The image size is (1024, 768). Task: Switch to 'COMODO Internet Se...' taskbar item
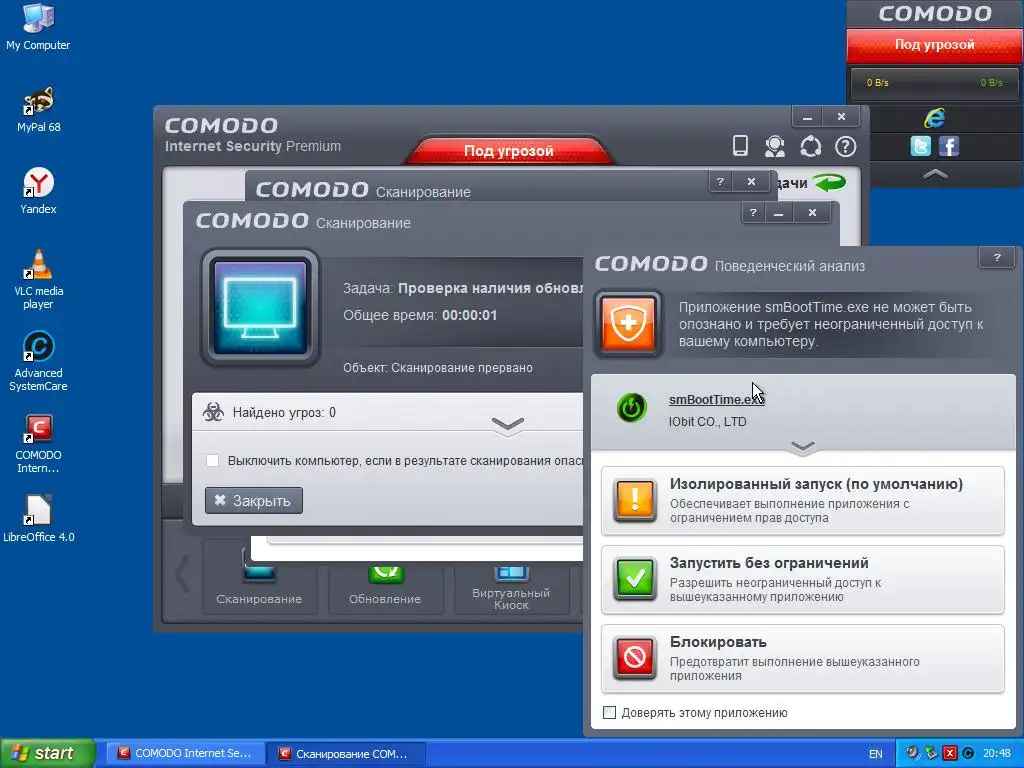(185, 753)
